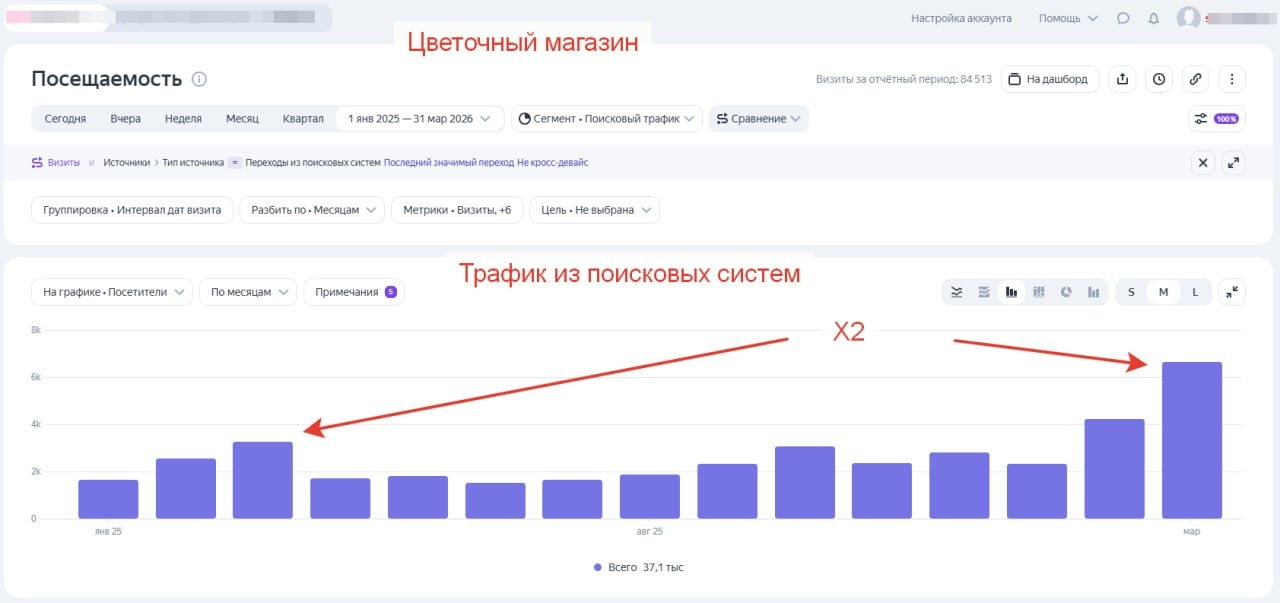
Task: Click the Посещаемость report title
Action: coord(107,79)
